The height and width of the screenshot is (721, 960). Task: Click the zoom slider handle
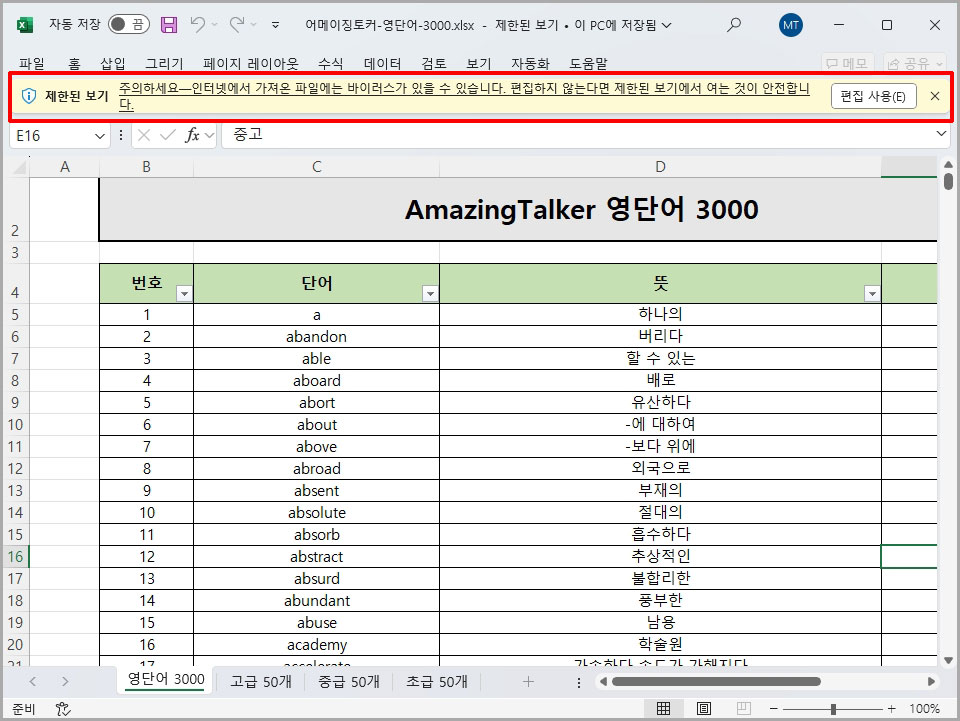(x=833, y=708)
